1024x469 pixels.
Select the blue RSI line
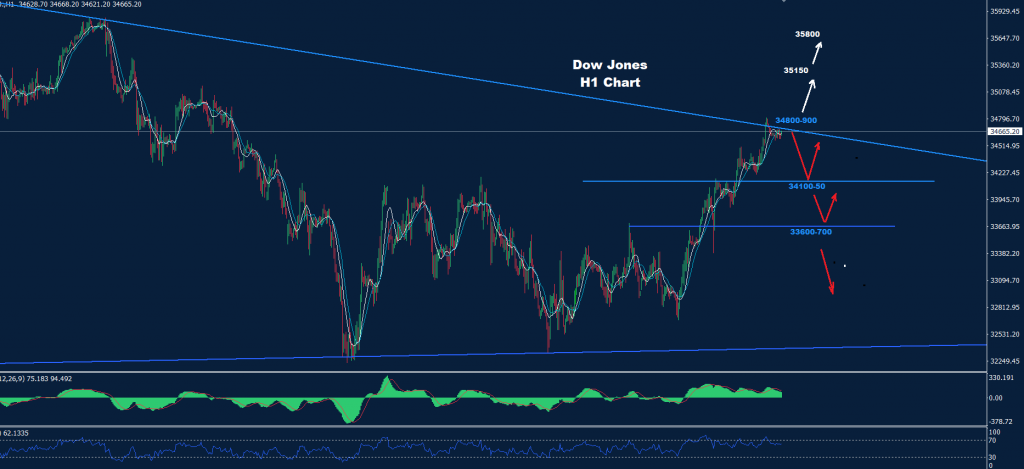click(x=392, y=447)
